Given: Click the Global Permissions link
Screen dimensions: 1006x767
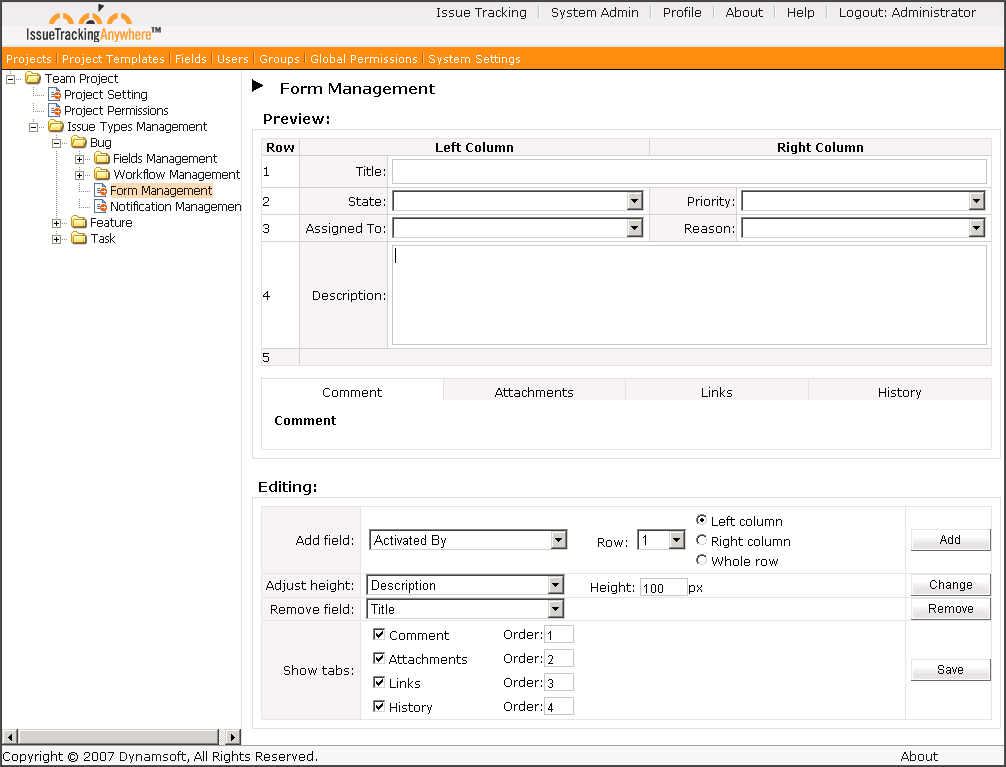Looking at the screenshot, I should (x=364, y=59).
